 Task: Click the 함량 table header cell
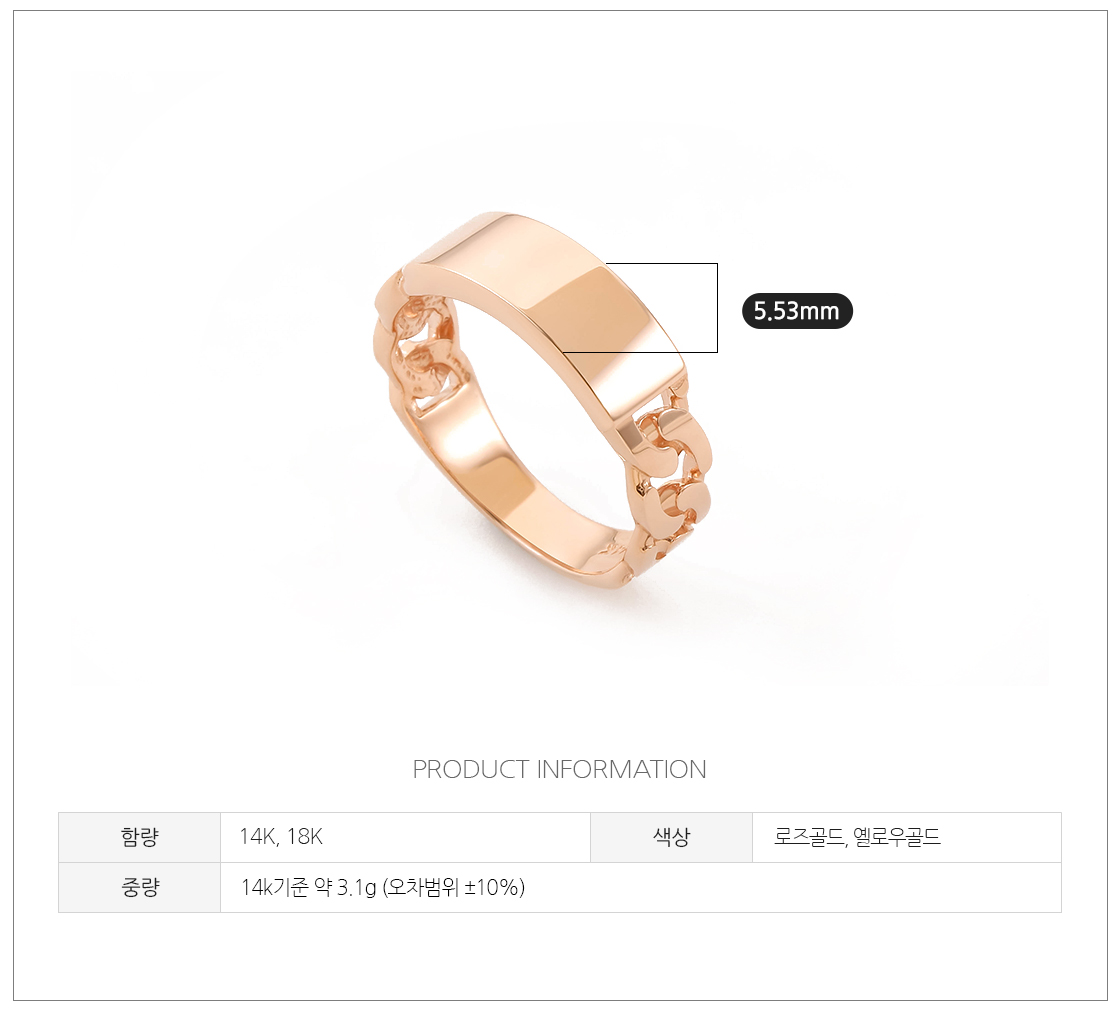point(139,836)
